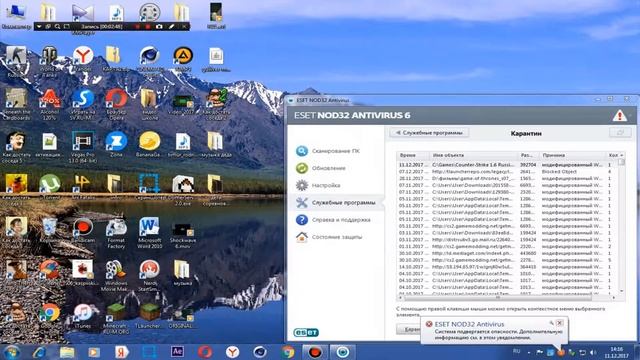Go back via the Служебные программы button
The image size is (640, 360).
tap(429, 133)
